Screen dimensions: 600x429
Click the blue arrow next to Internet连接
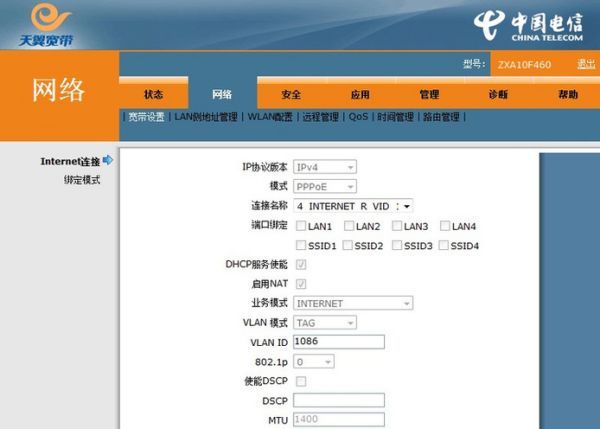click(x=108, y=160)
